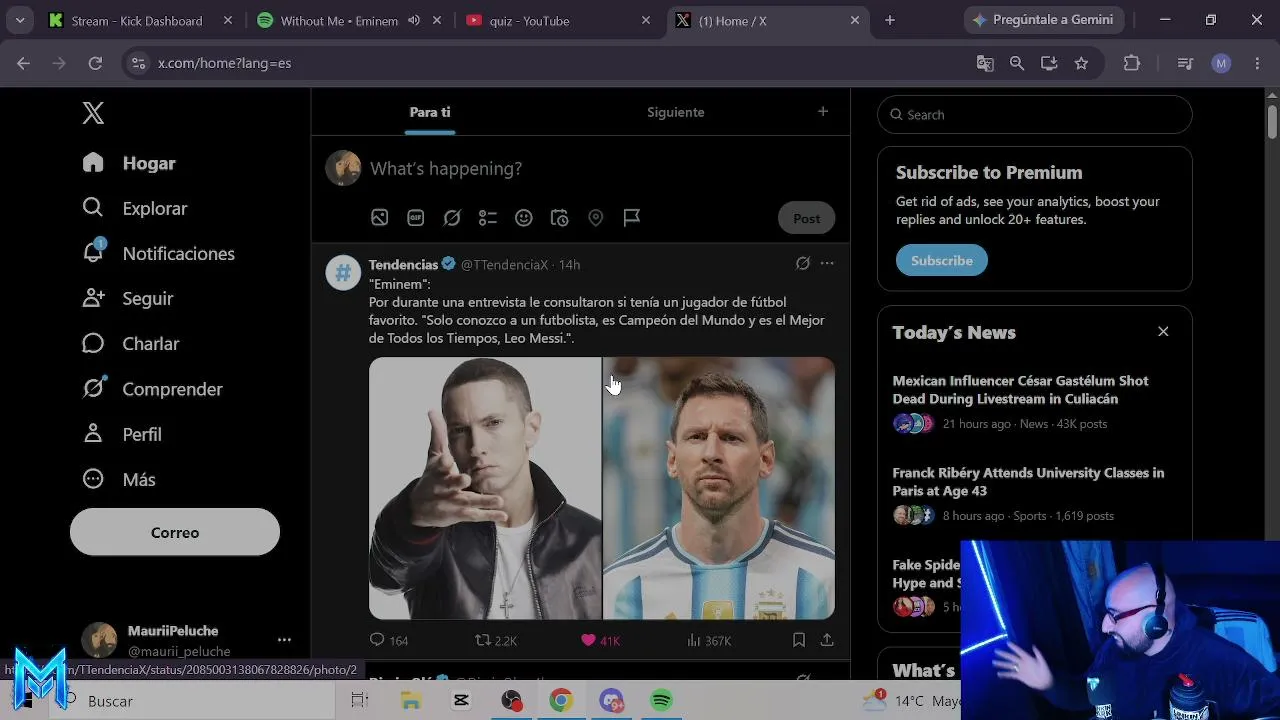Open the Messi photo in the post
Screen dimensions: 1280x720
click(719, 488)
